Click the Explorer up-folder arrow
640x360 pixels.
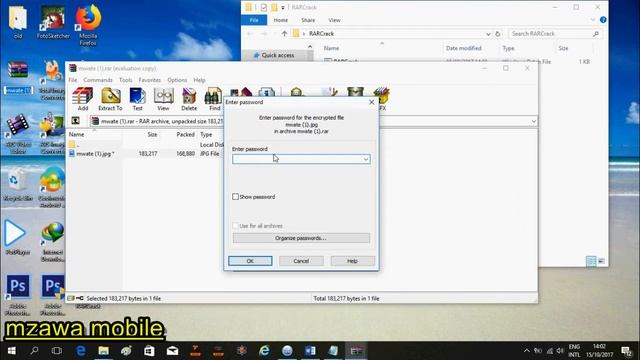[x=284, y=34]
